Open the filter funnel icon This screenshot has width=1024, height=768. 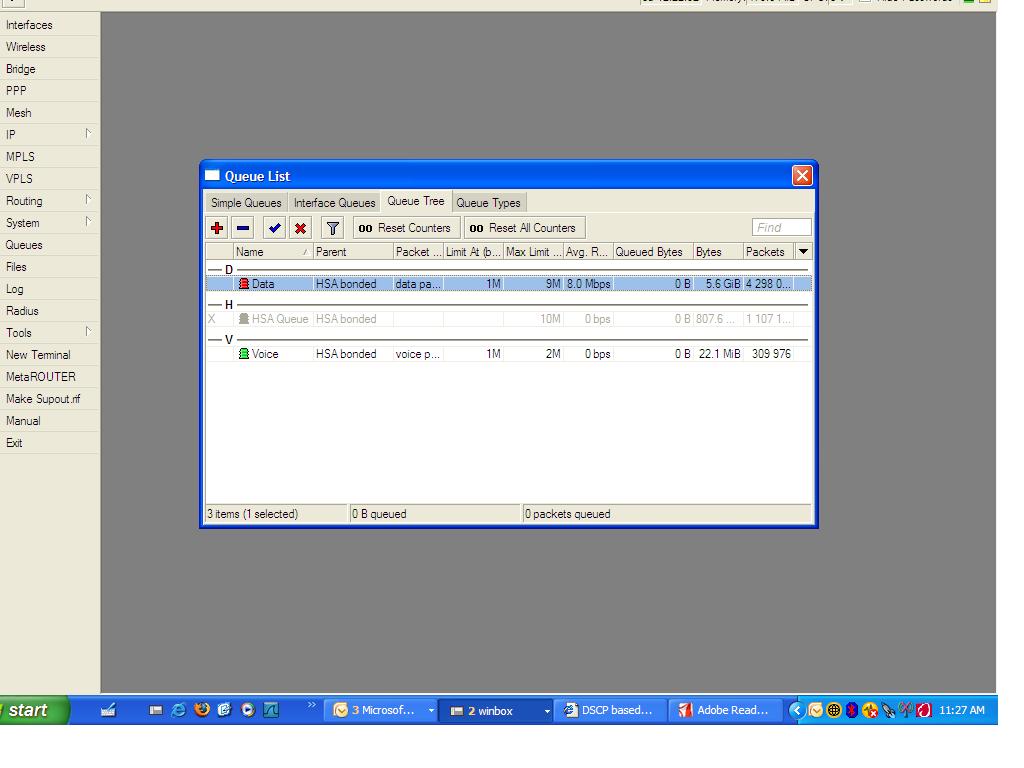click(332, 228)
